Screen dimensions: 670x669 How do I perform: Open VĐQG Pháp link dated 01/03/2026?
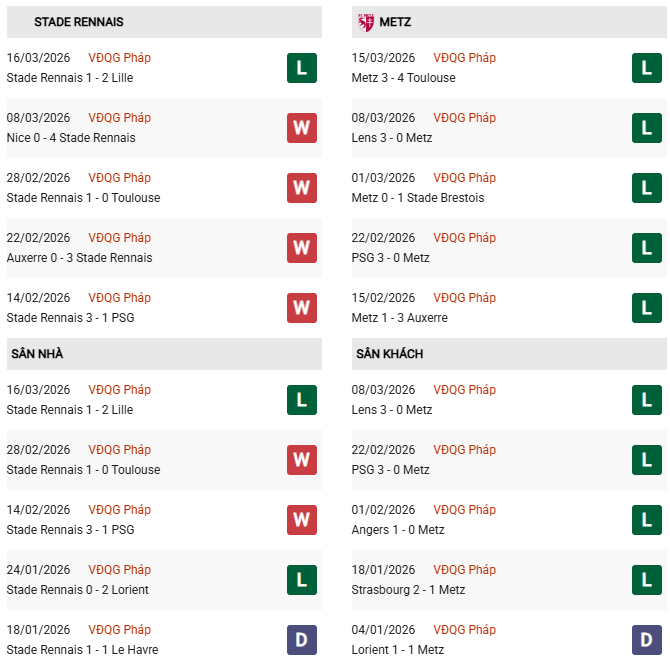coord(464,178)
